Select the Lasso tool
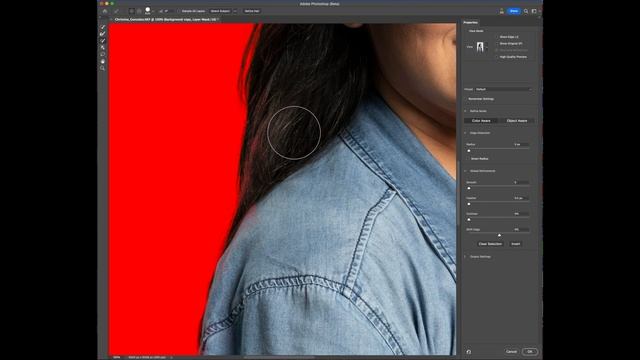 coord(102,54)
